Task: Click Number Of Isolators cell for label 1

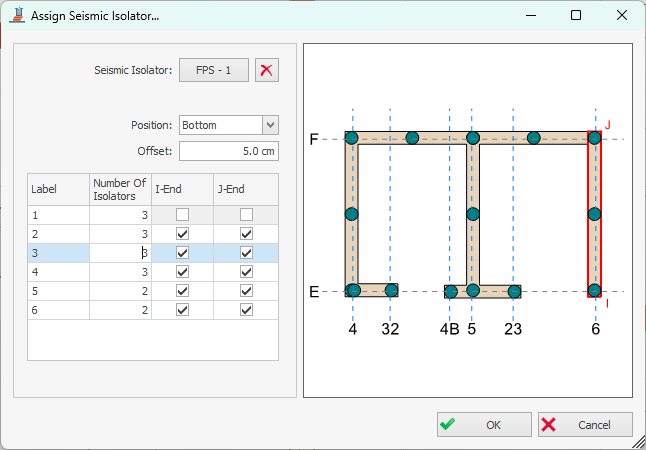Action: [x=120, y=215]
